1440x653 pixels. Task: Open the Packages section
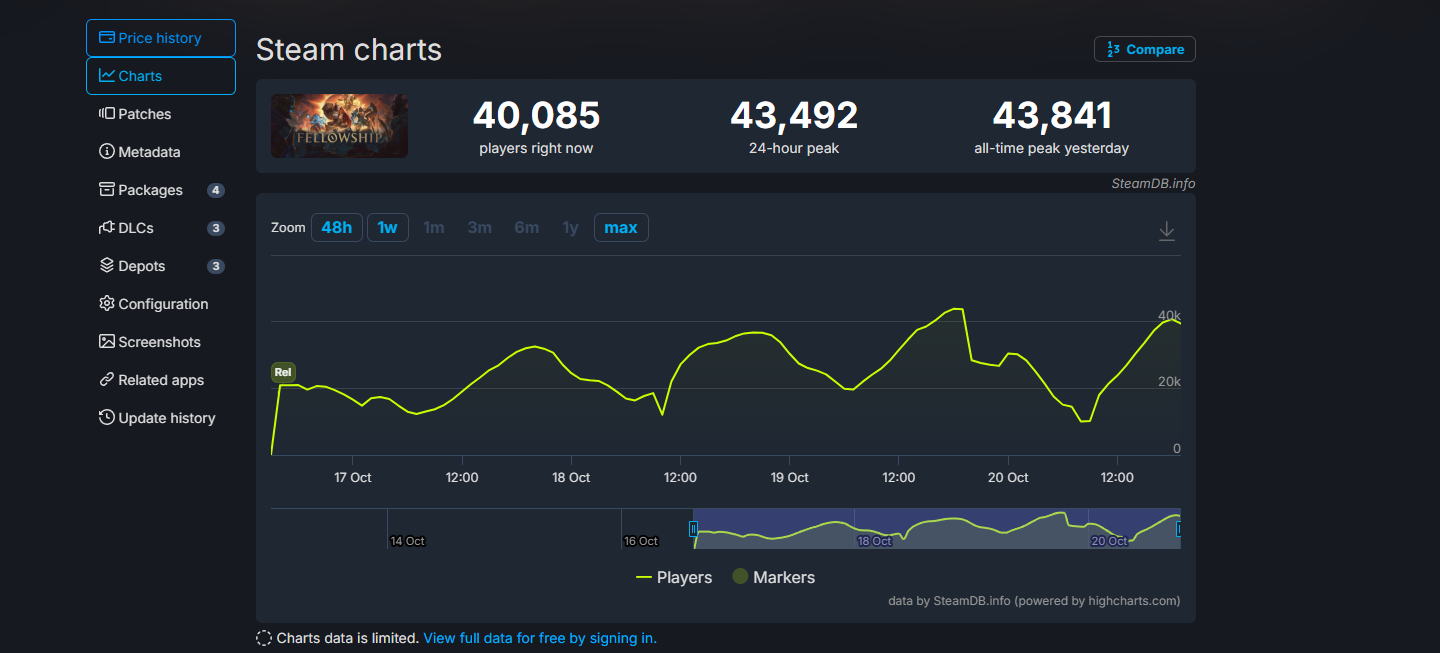click(161, 190)
